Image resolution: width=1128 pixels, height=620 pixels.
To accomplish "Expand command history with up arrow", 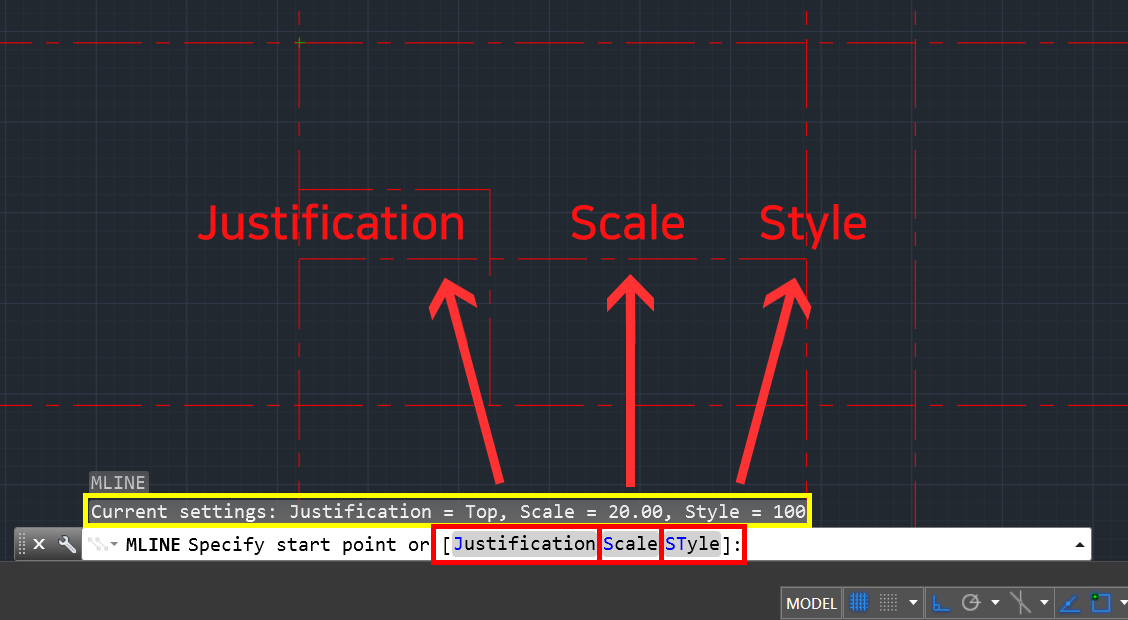I will (x=1080, y=545).
